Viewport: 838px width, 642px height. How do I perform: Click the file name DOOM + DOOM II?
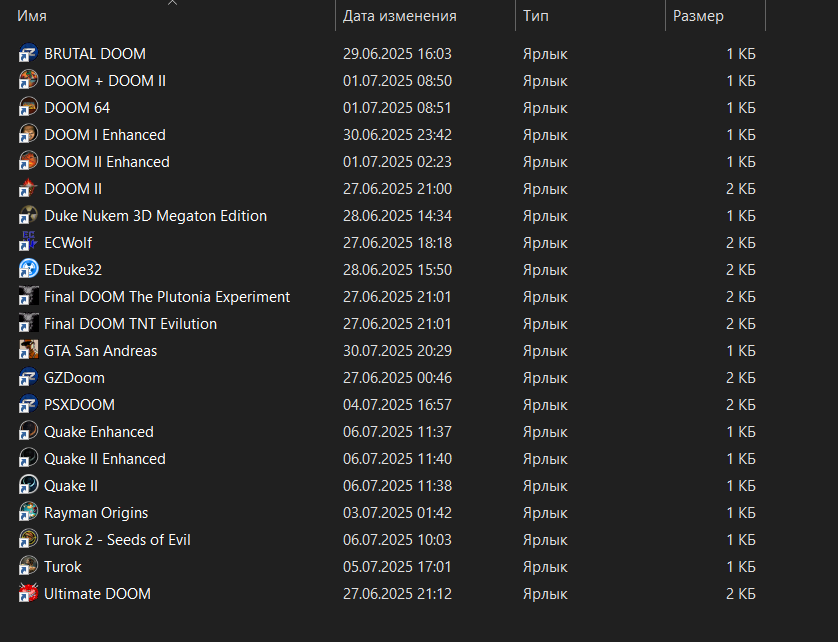click(105, 81)
